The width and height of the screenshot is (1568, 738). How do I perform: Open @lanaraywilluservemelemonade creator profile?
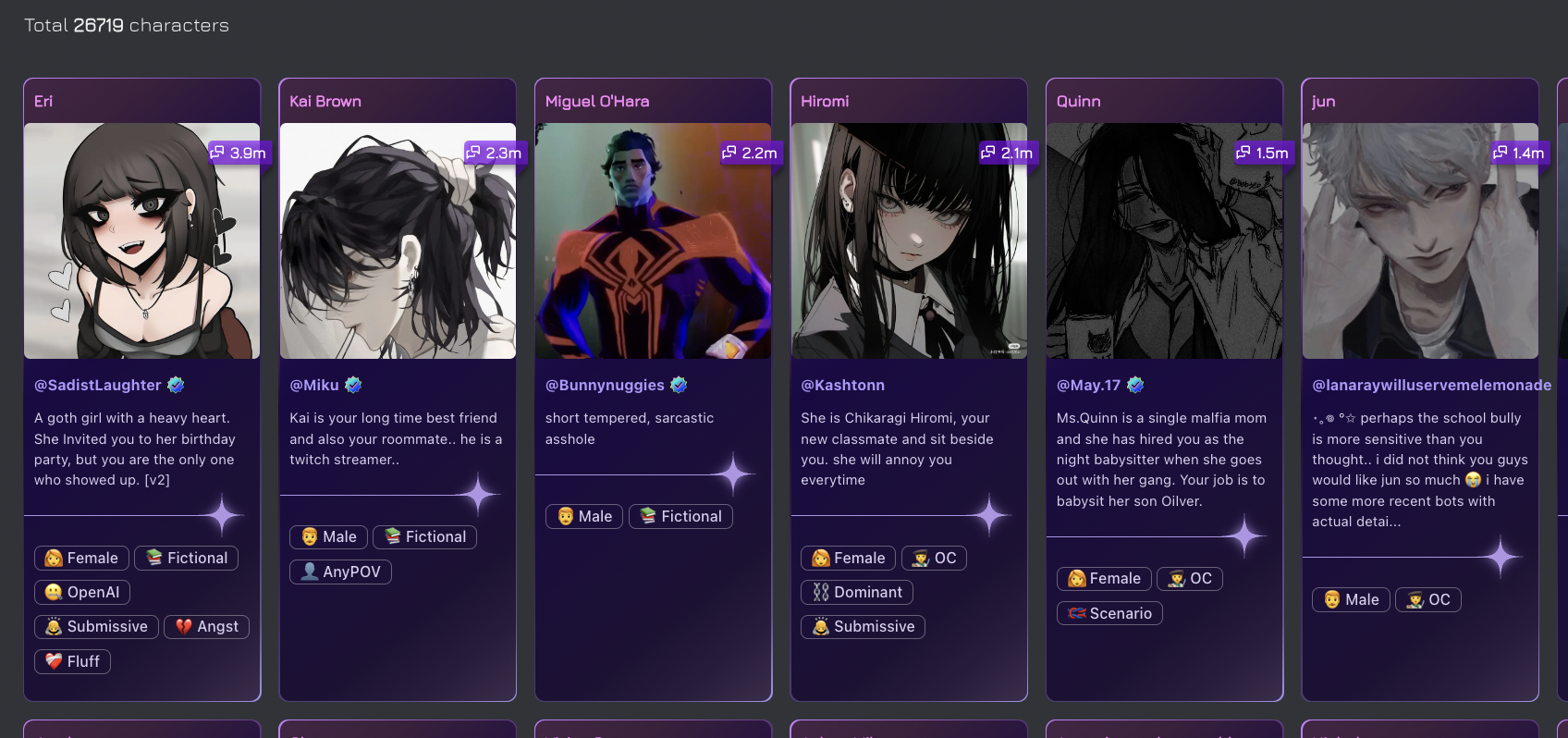point(1431,385)
